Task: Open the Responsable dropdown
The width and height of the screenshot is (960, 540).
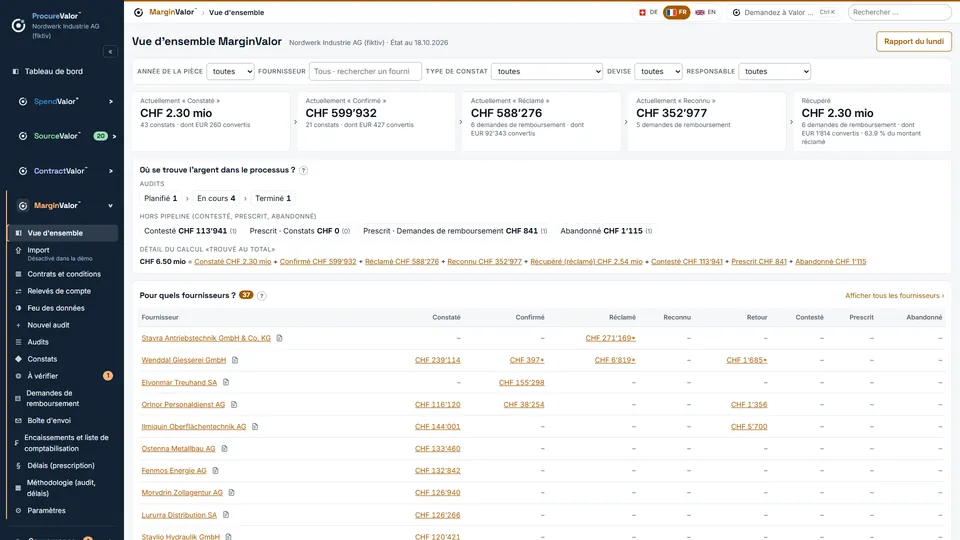Action: point(774,72)
